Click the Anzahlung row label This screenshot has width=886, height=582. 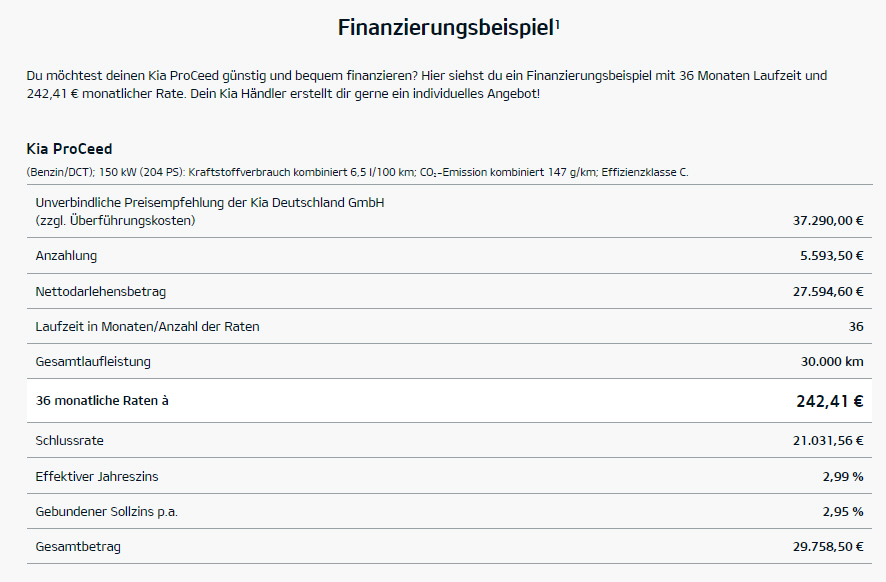66,256
